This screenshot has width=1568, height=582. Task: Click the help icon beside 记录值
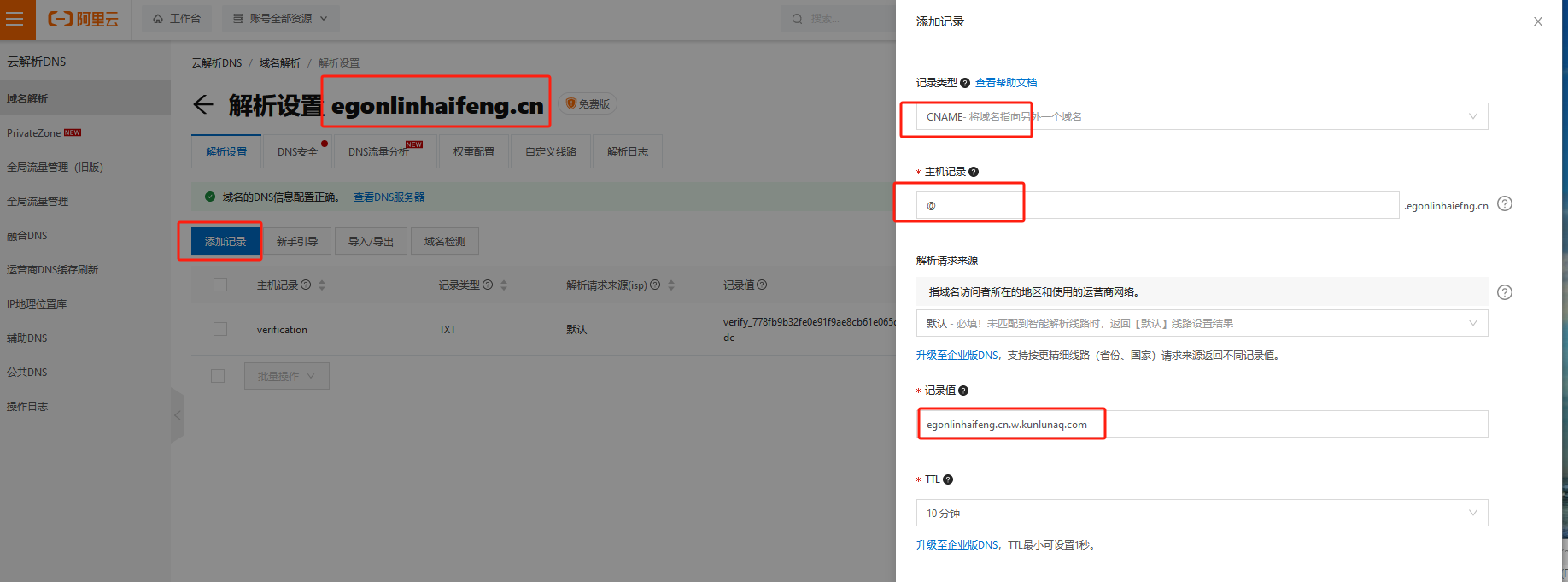963,391
